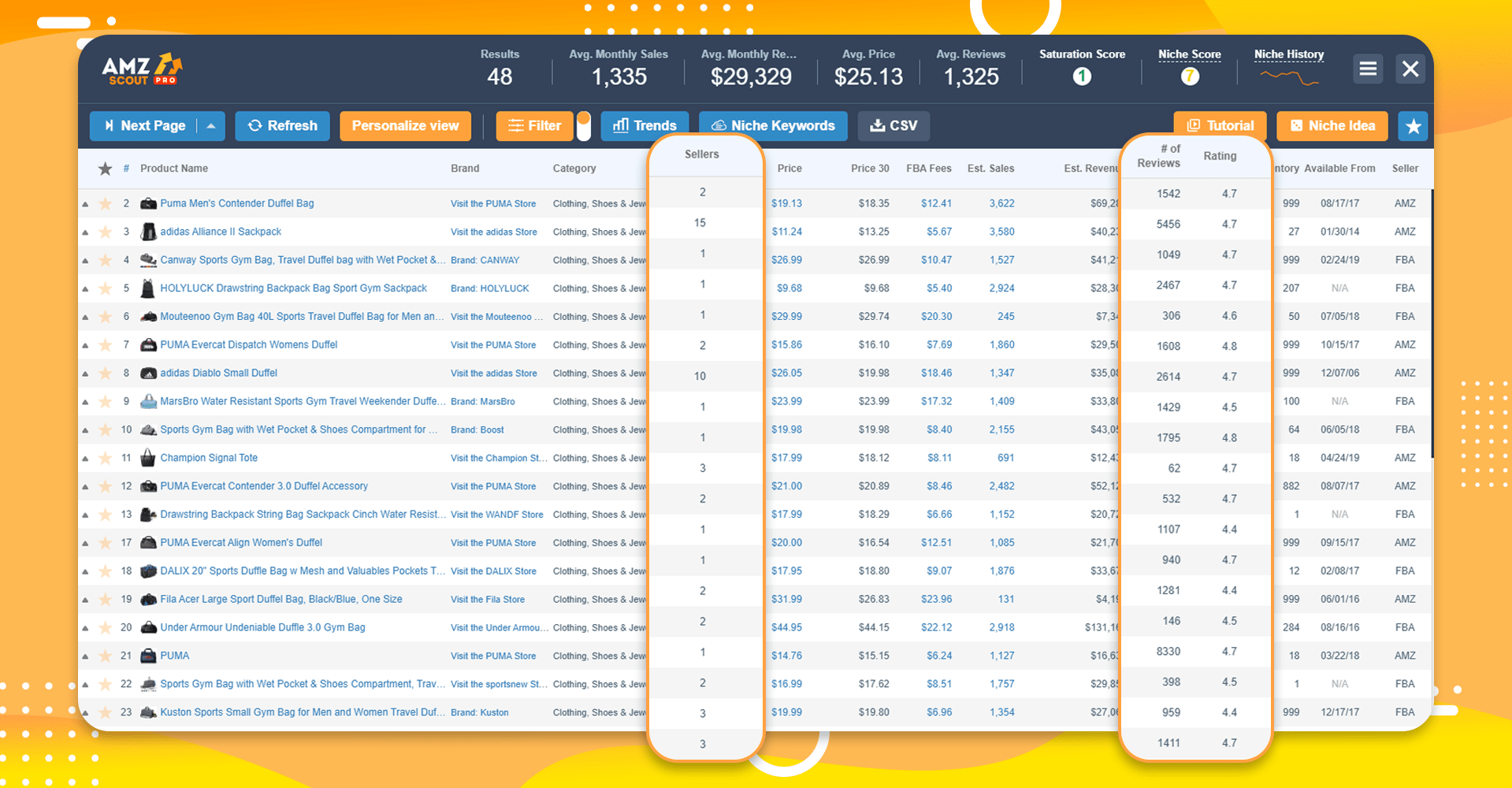Visit the PUMA Store link
This screenshot has height=788, width=1512.
point(494,203)
